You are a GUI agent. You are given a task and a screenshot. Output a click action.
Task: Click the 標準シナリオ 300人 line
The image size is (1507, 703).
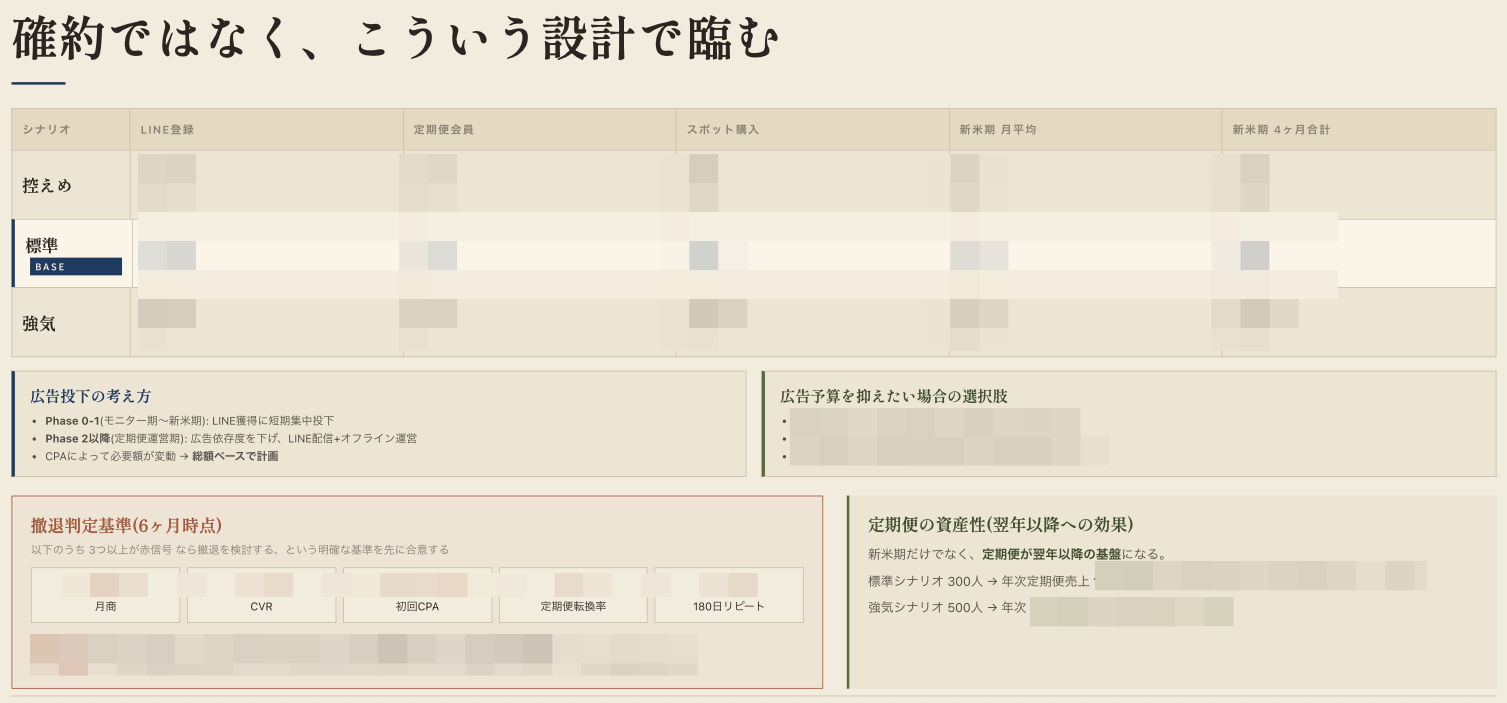click(x=1147, y=581)
